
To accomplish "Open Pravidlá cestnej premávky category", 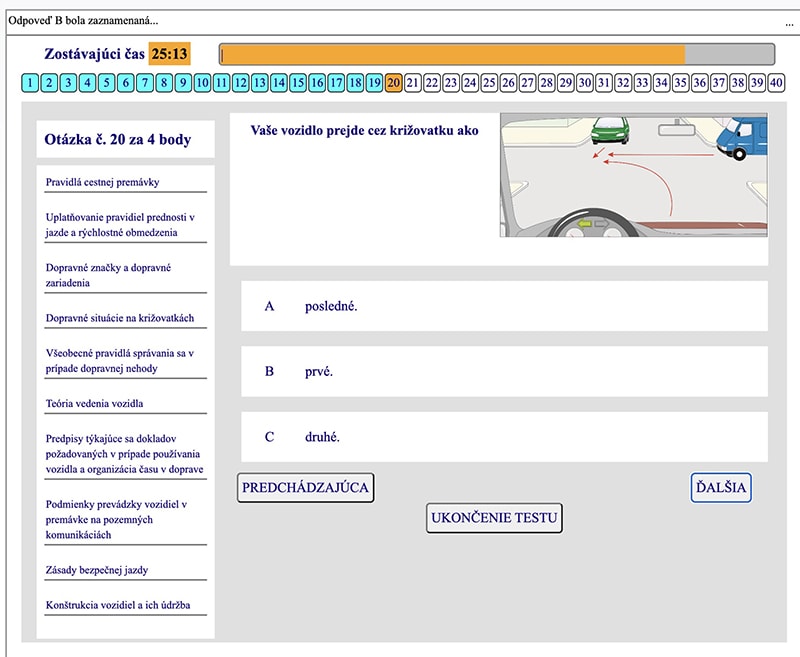I will click(x=102, y=182).
